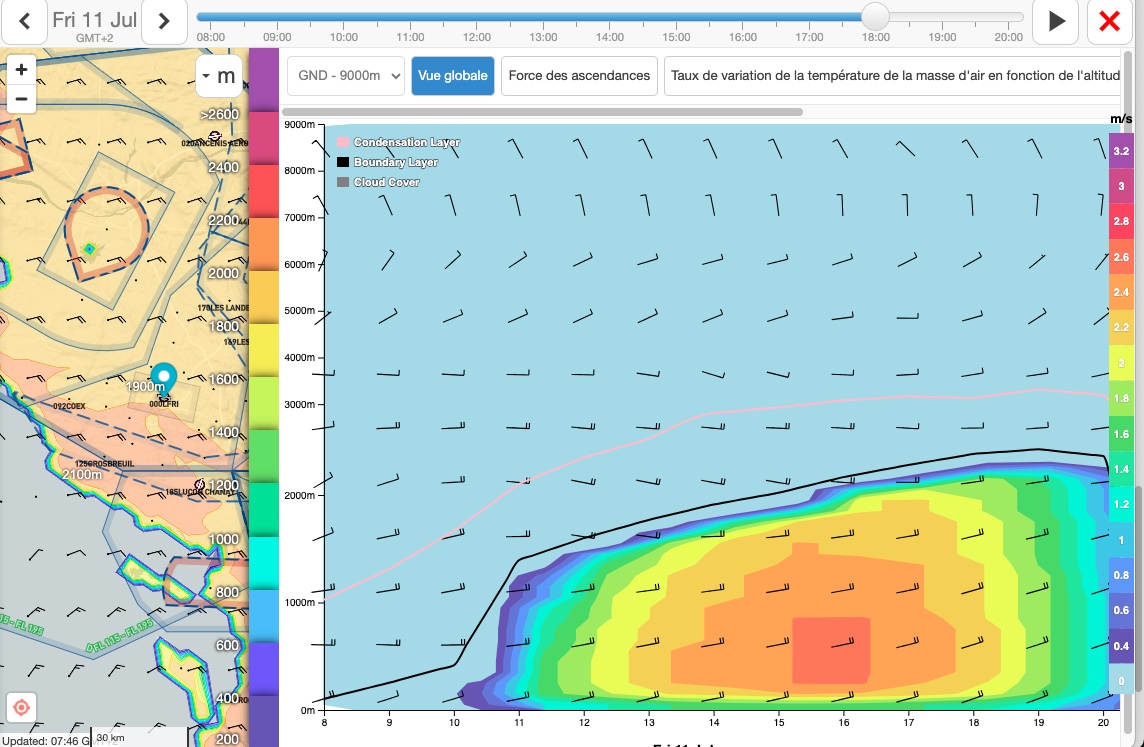Center map on my location icon
This screenshot has width=1144, height=747.
tap(21, 706)
